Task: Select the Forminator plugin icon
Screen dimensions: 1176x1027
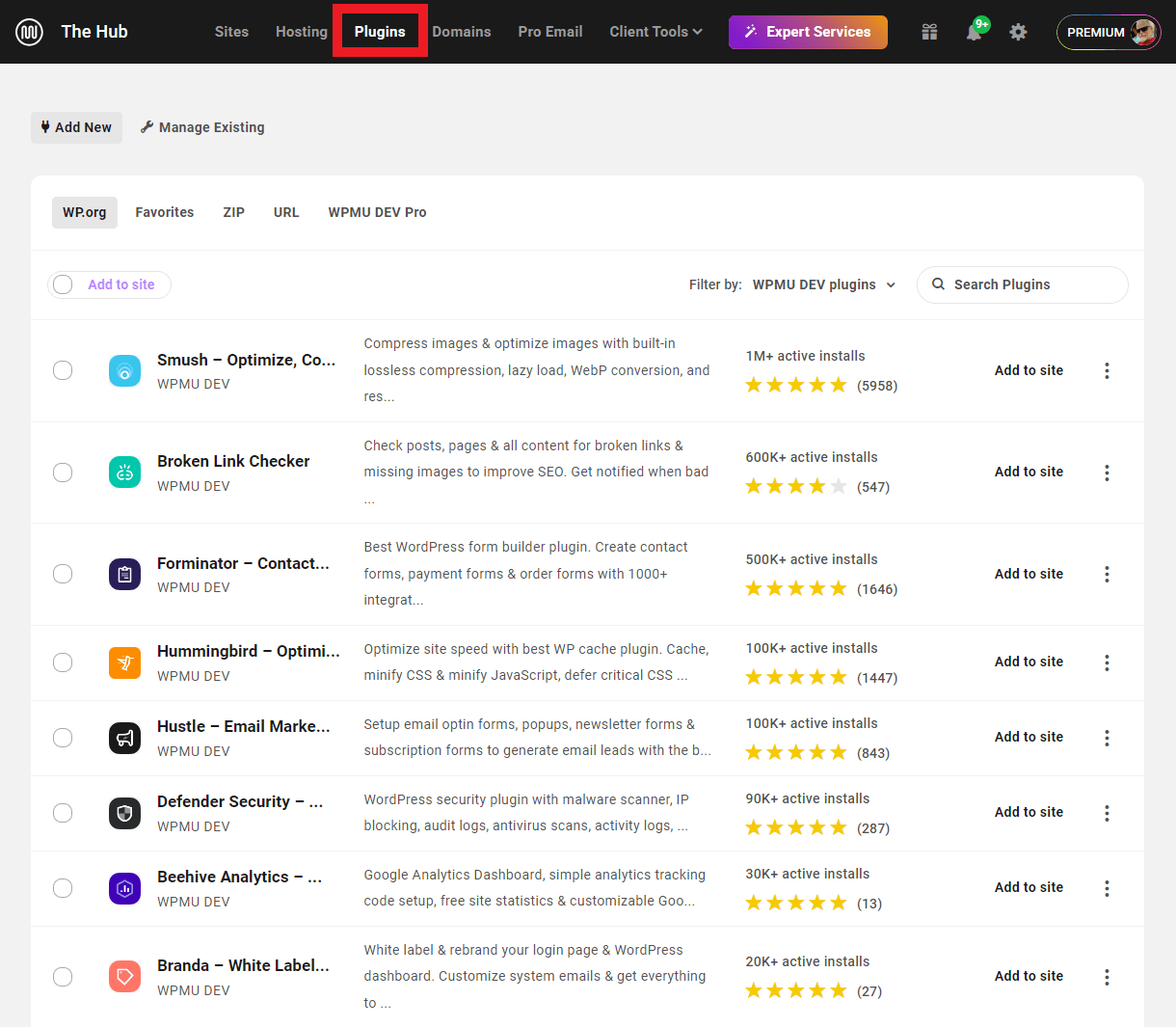Action: coord(124,574)
